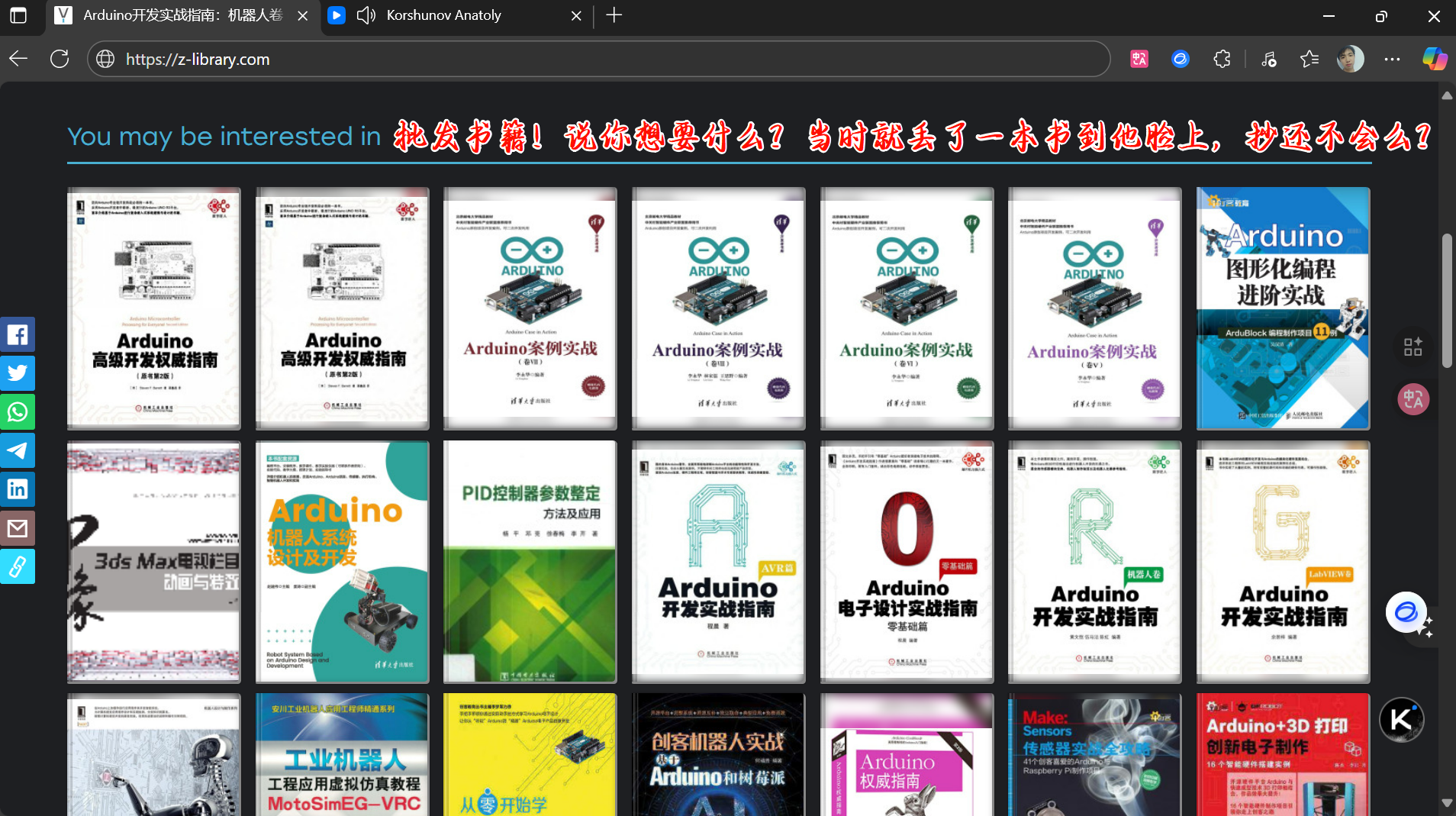Viewport: 1456px width, 816px height.
Task: Open the pink translate extension icon
Action: (1139, 59)
